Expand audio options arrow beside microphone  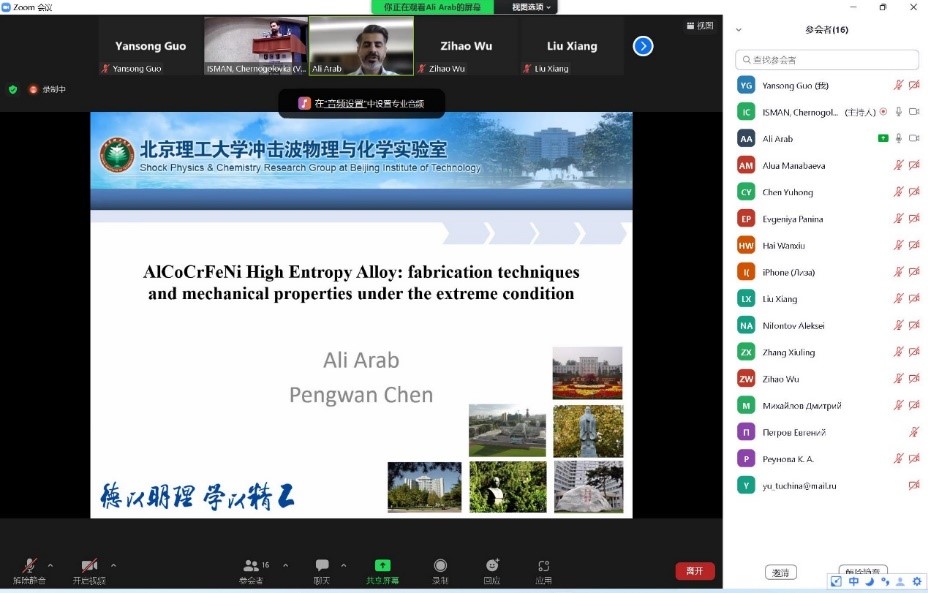[51, 565]
